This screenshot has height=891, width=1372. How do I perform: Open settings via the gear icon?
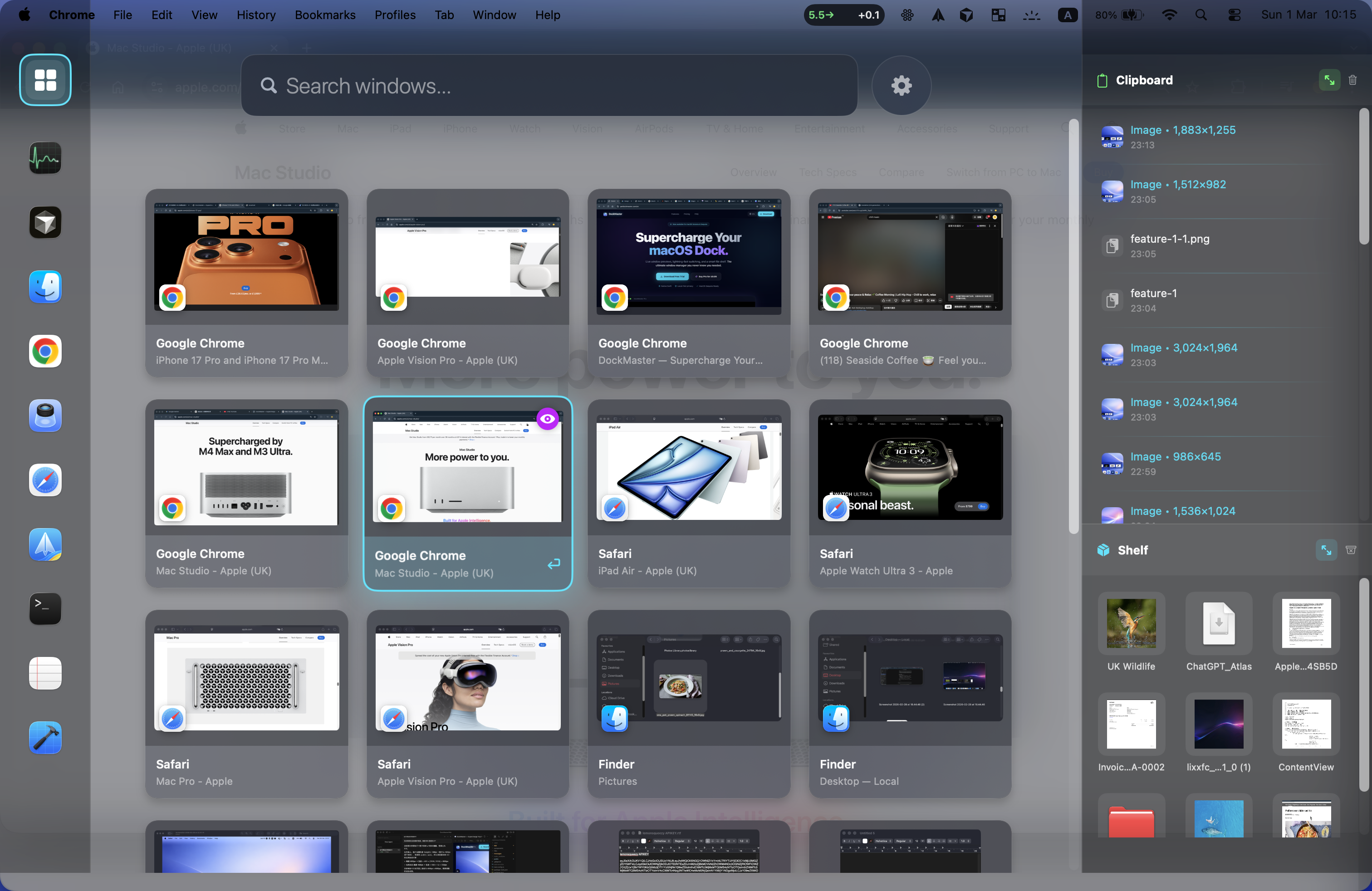(901, 85)
